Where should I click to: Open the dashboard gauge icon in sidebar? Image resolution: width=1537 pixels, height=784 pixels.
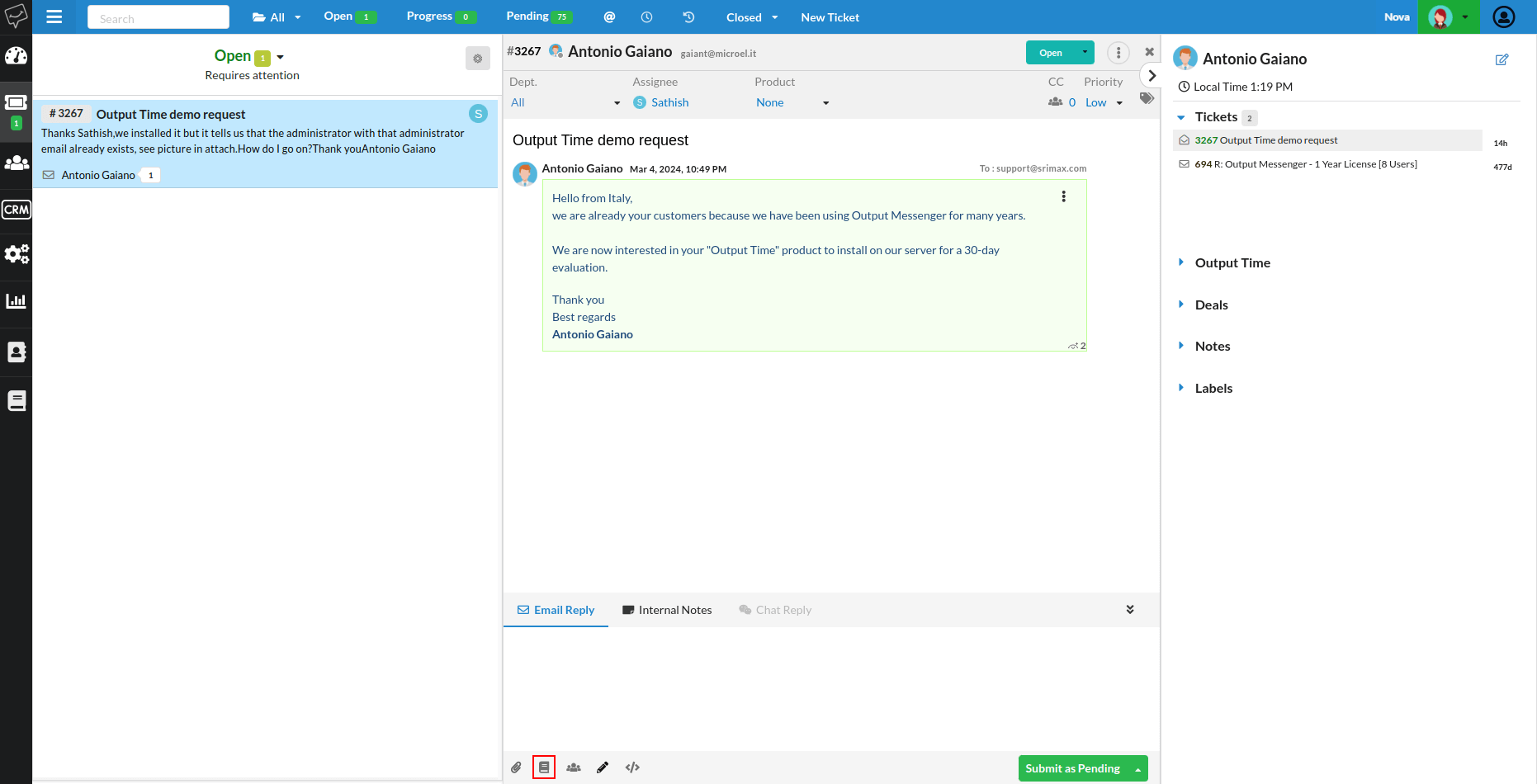click(x=16, y=56)
